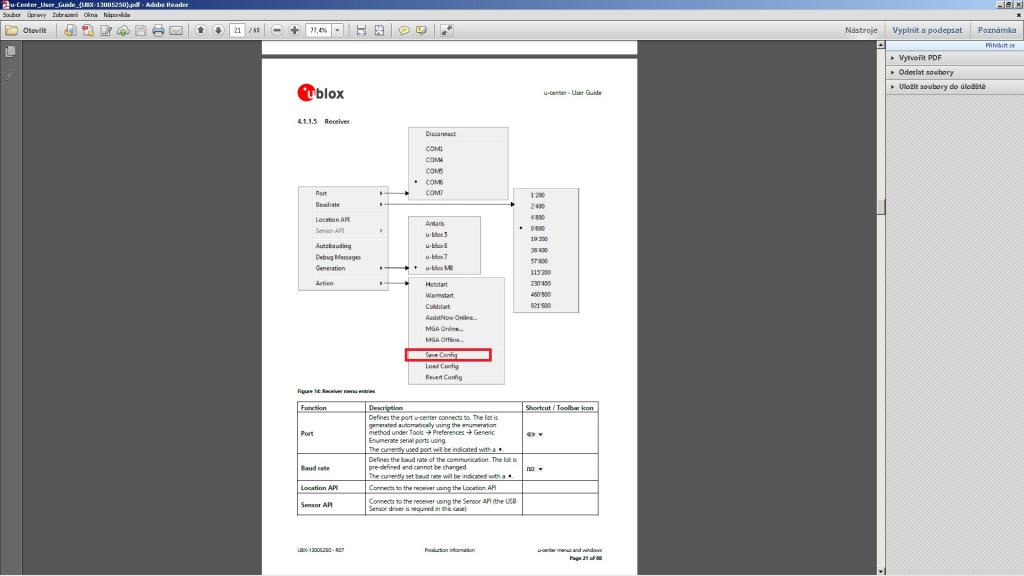Expand the Vytvořit PDF section
This screenshot has height=576, width=1024.
(920, 58)
